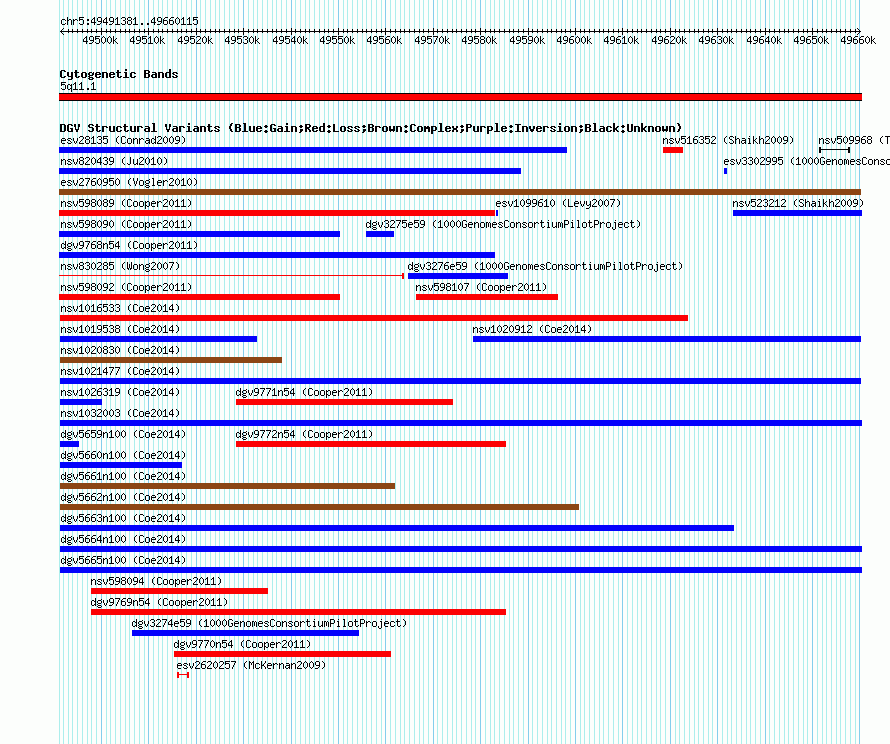The height and width of the screenshot is (744, 890).
Task: Click the dgv5662n100 (Coe2014) label
Action: tap(123, 497)
